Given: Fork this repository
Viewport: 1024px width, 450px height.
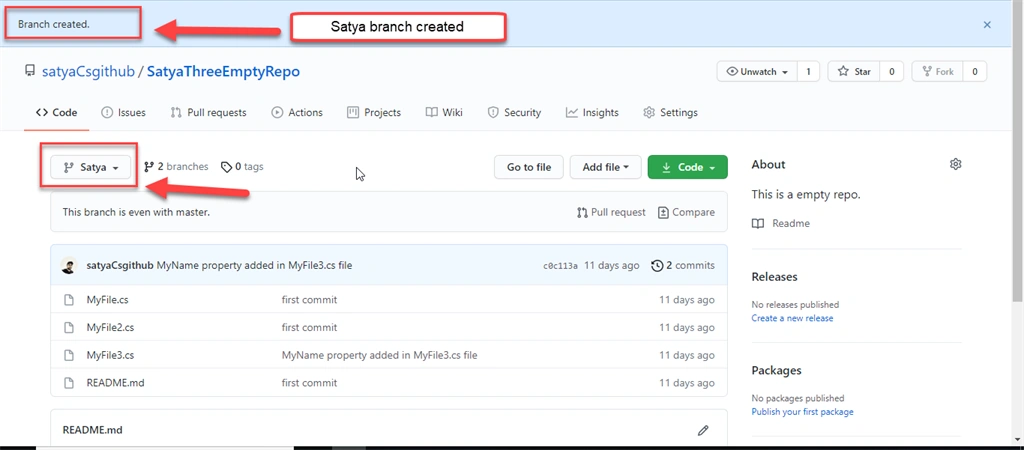Looking at the screenshot, I should click(937, 72).
